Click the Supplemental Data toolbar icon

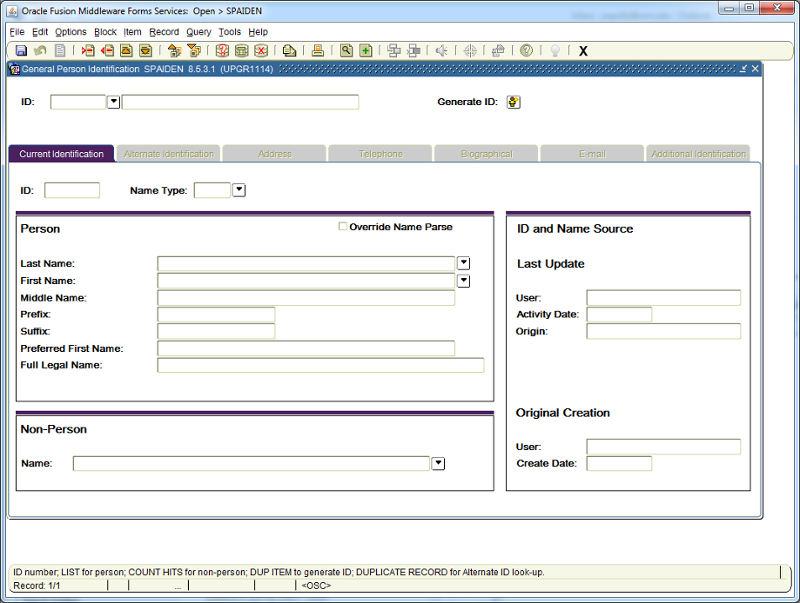(498, 51)
